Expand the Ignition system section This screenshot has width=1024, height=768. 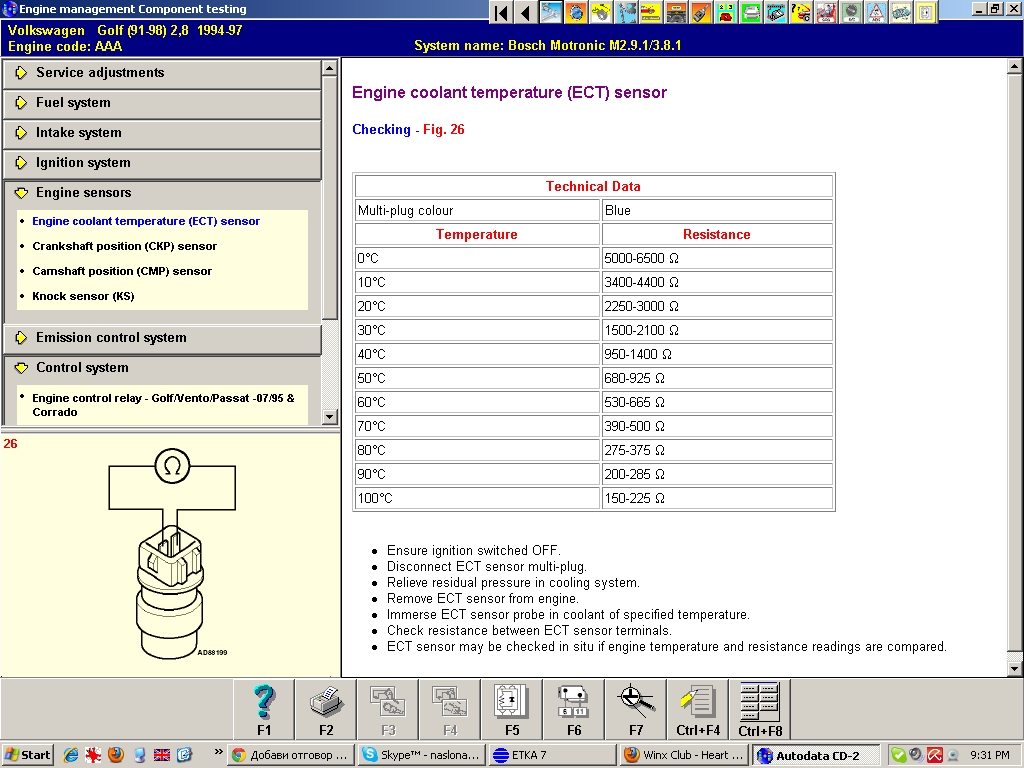click(83, 163)
